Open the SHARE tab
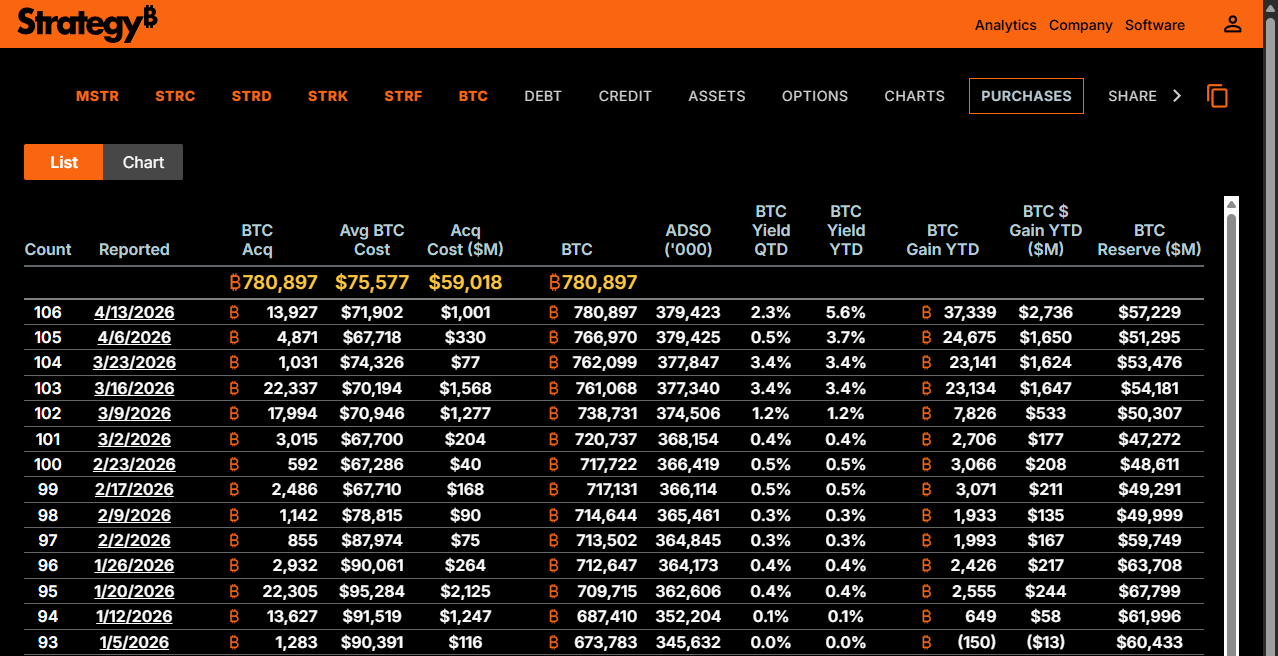The width and height of the screenshot is (1278, 656). point(1132,96)
